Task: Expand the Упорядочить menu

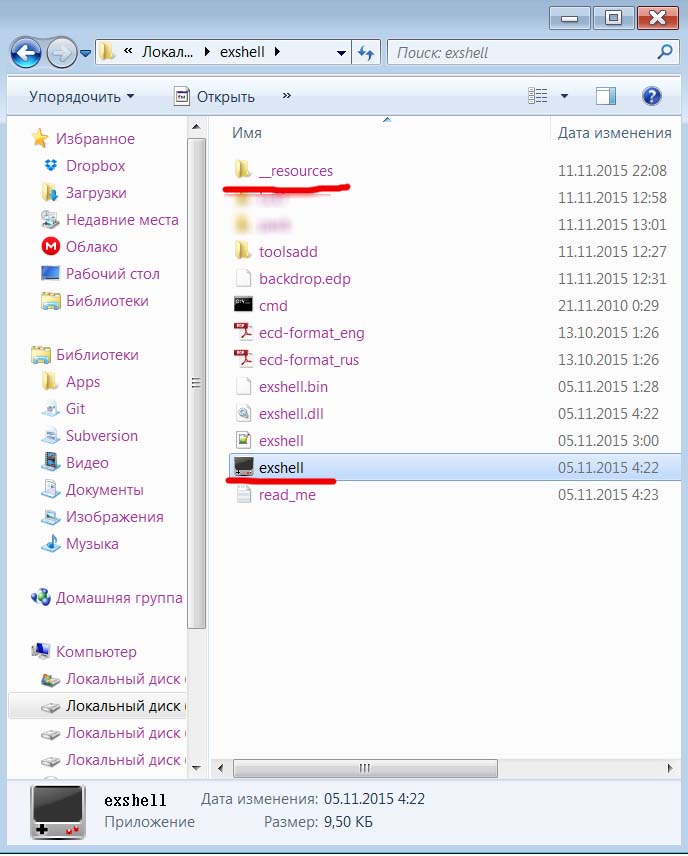Action: pyautogui.click(x=81, y=97)
